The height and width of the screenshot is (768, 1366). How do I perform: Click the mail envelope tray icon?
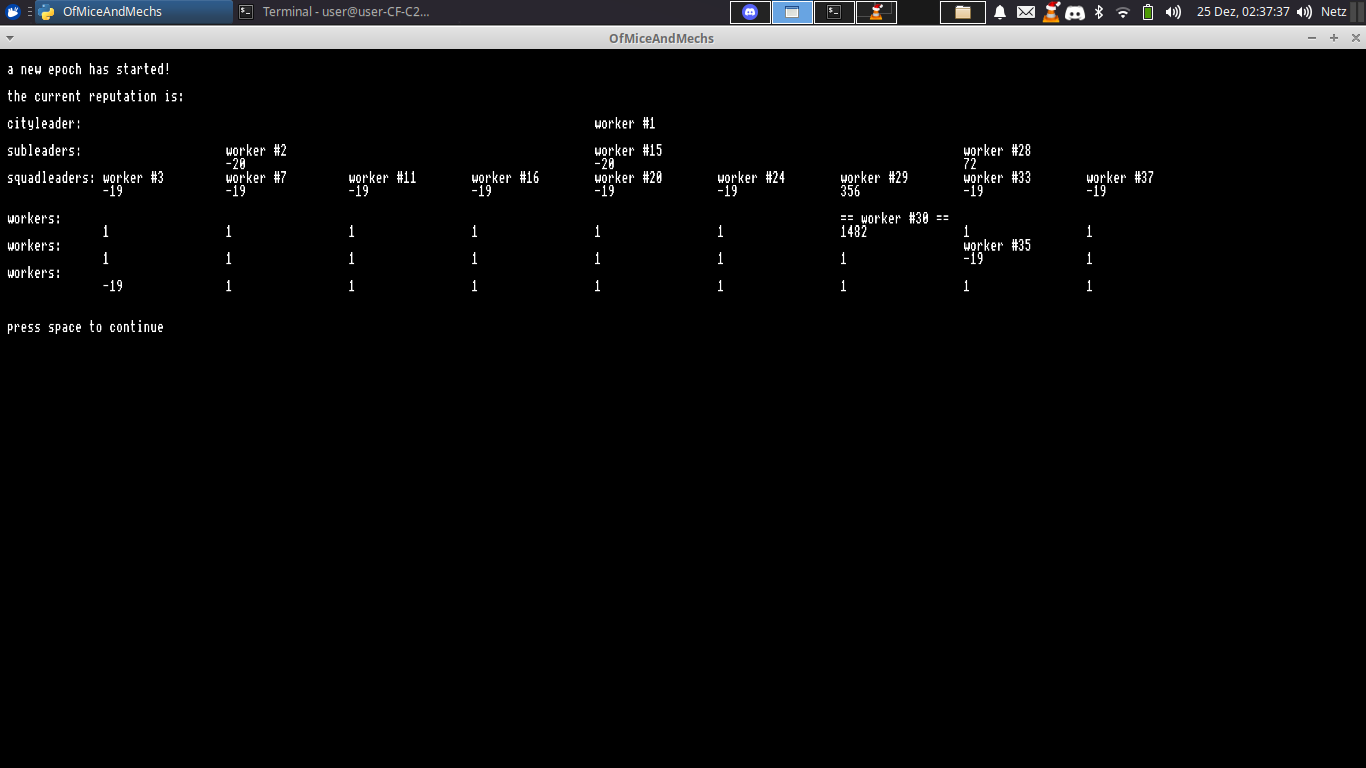(1026, 12)
